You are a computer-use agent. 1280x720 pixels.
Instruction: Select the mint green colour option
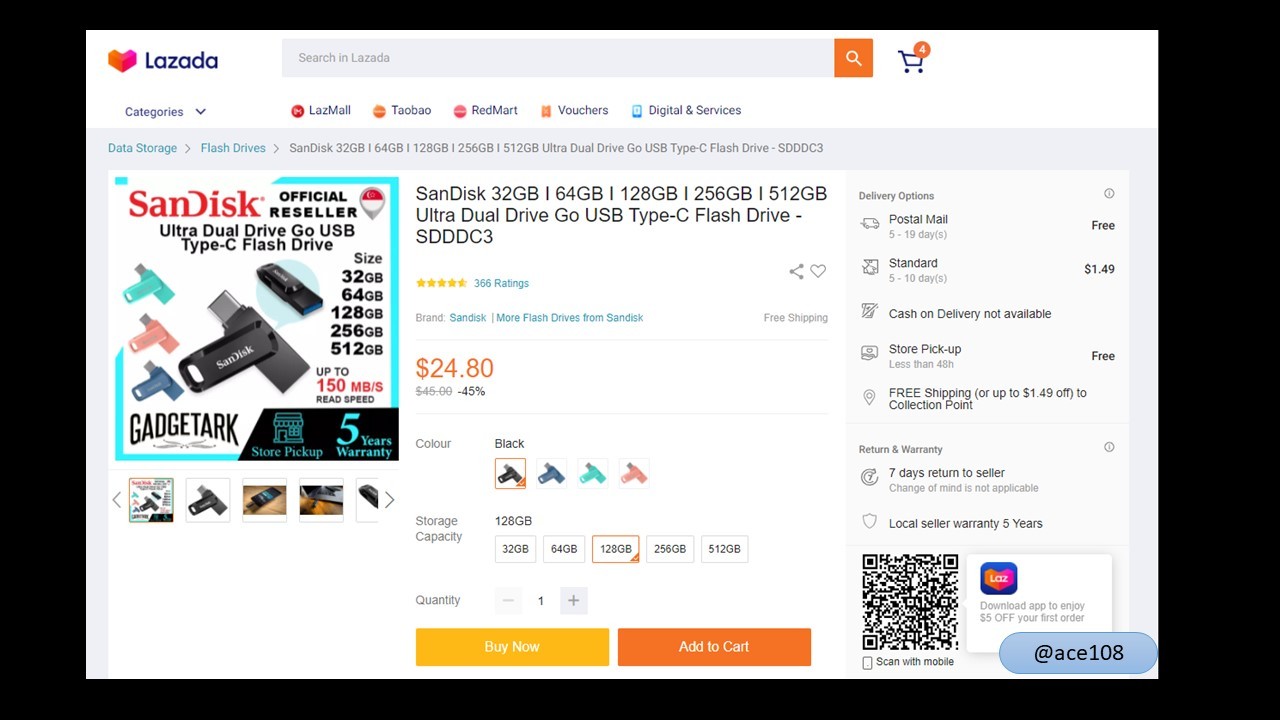click(x=593, y=473)
